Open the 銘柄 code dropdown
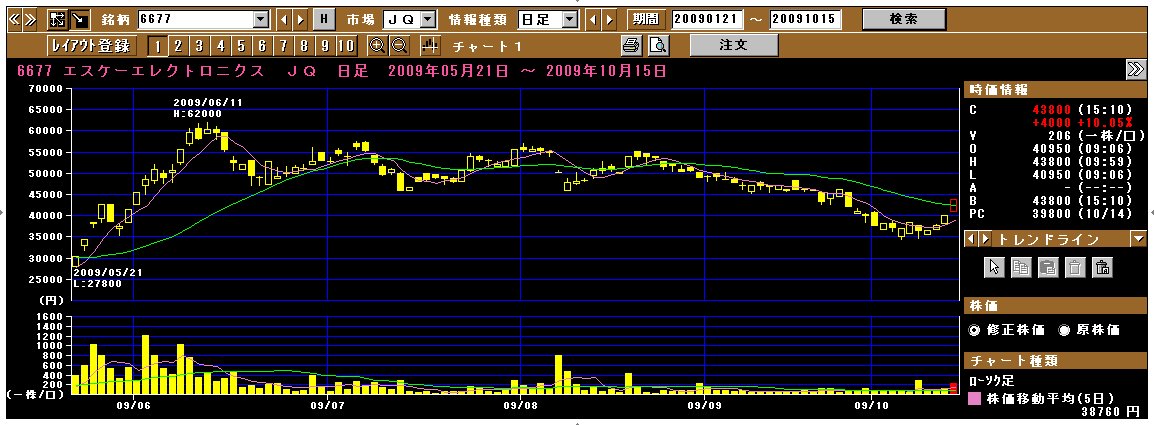 (x=261, y=20)
